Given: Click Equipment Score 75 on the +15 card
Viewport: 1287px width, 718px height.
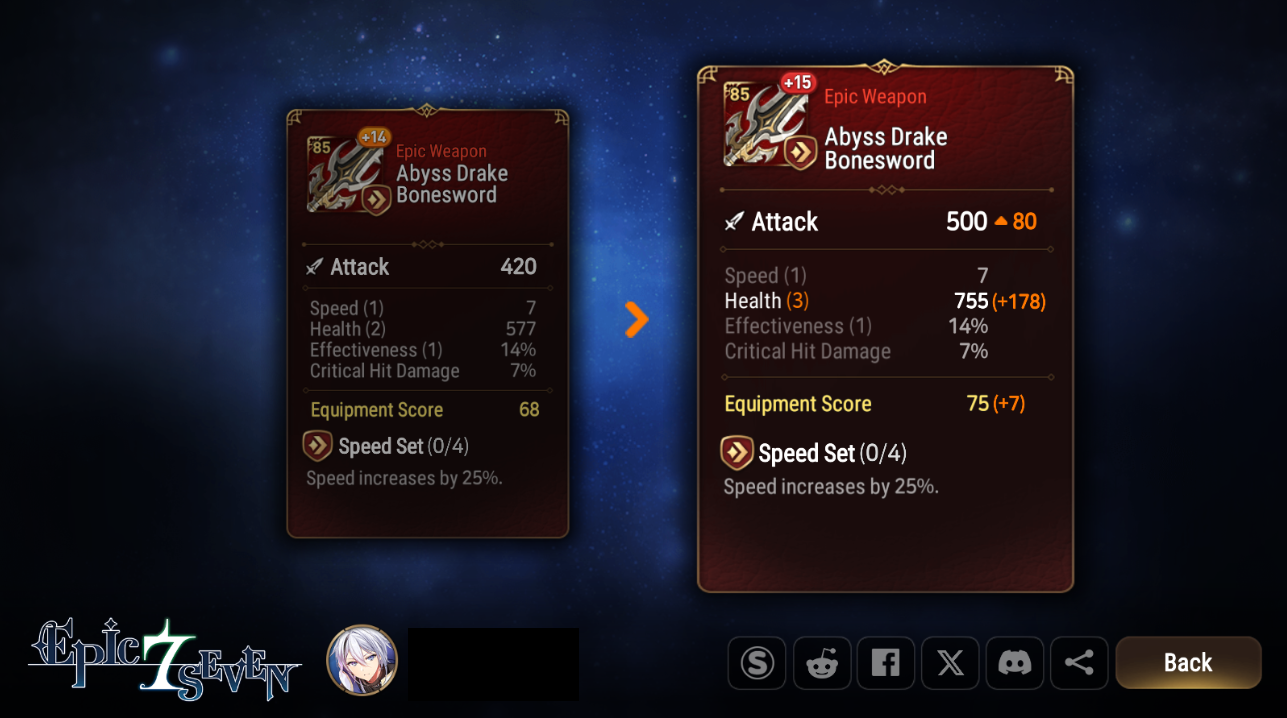Looking at the screenshot, I should 876,404.
